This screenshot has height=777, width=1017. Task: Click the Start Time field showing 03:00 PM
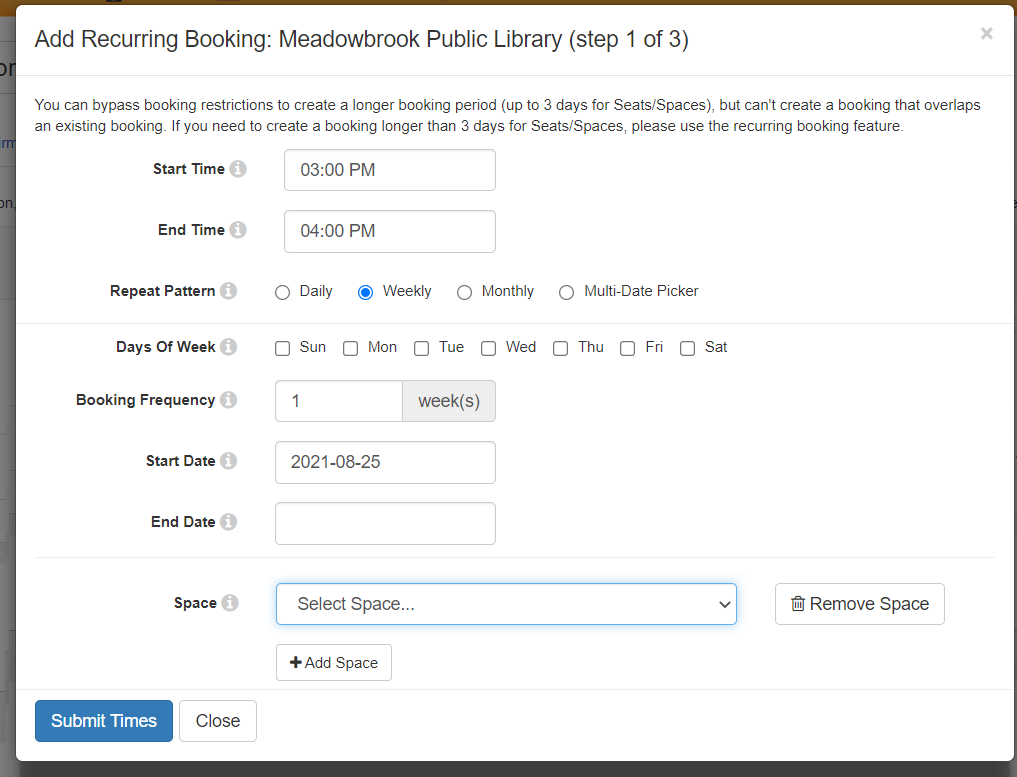(390, 170)
